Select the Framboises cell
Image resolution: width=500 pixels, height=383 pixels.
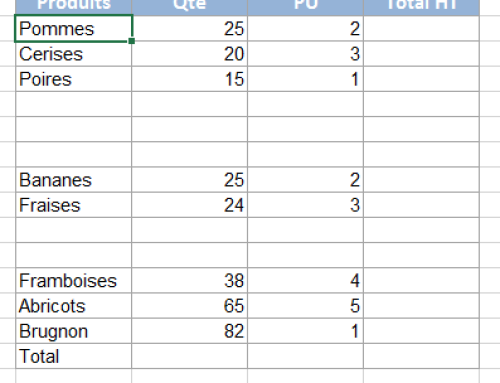coord(73,280)
